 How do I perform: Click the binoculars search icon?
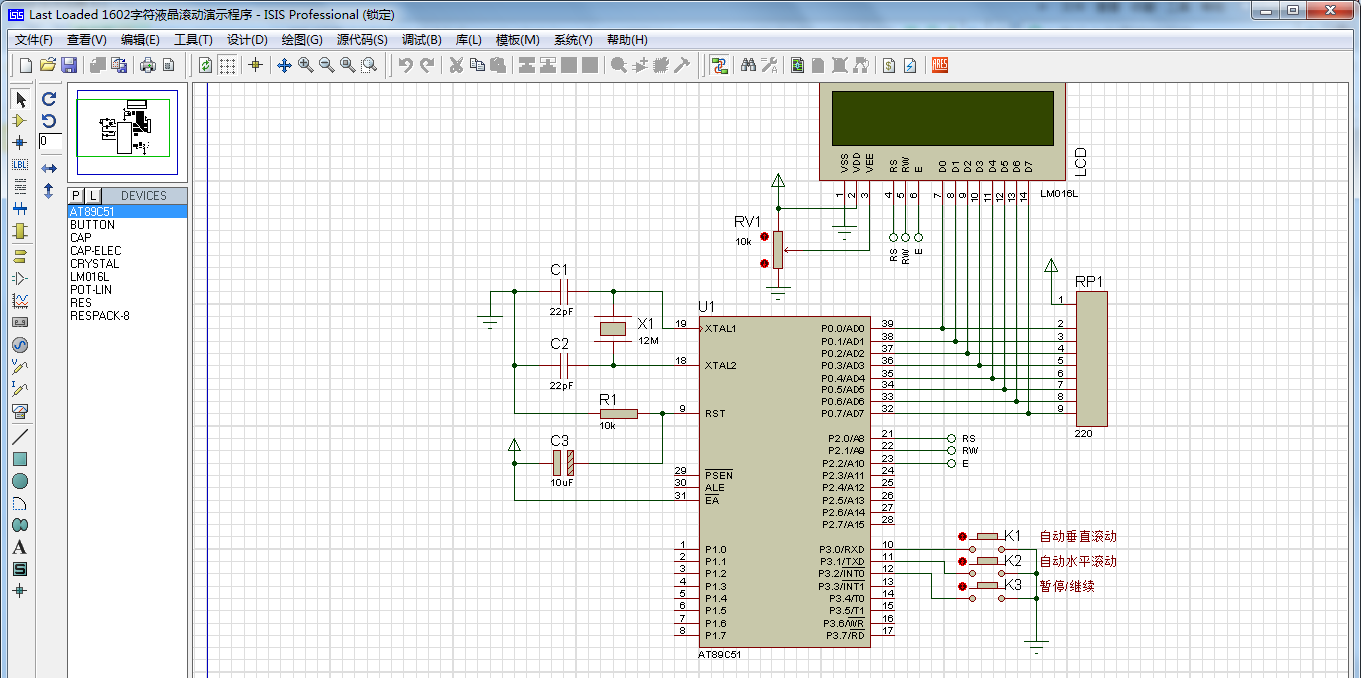tap(748, 65)
